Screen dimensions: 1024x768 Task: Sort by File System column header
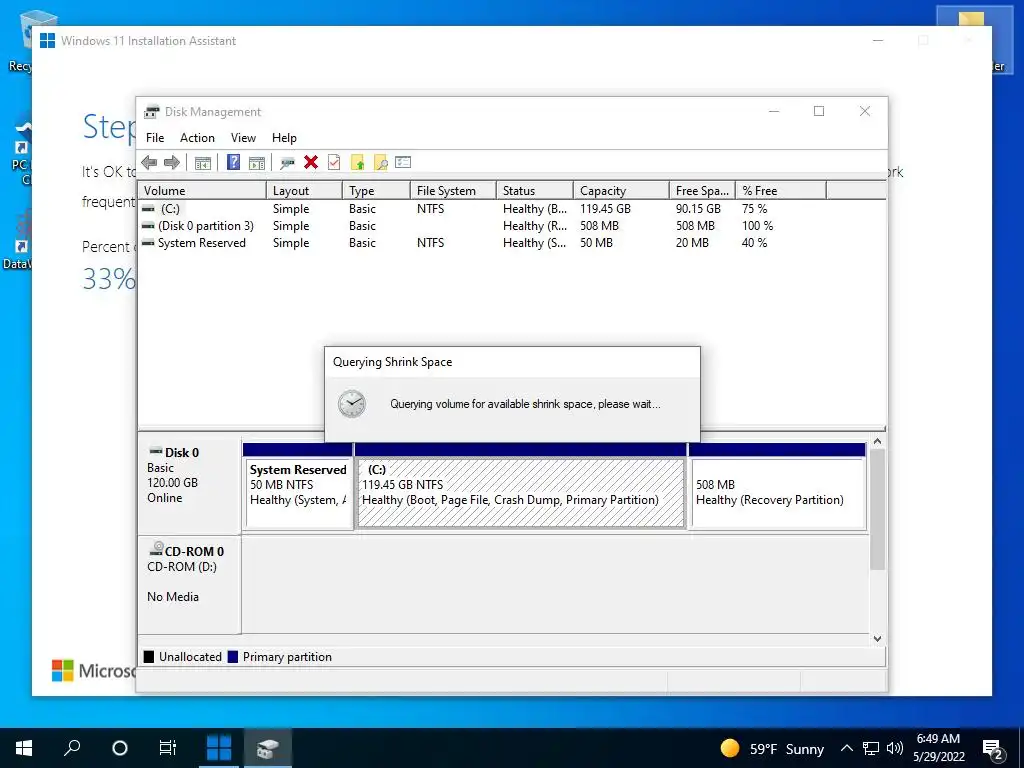tap(453, 191)
